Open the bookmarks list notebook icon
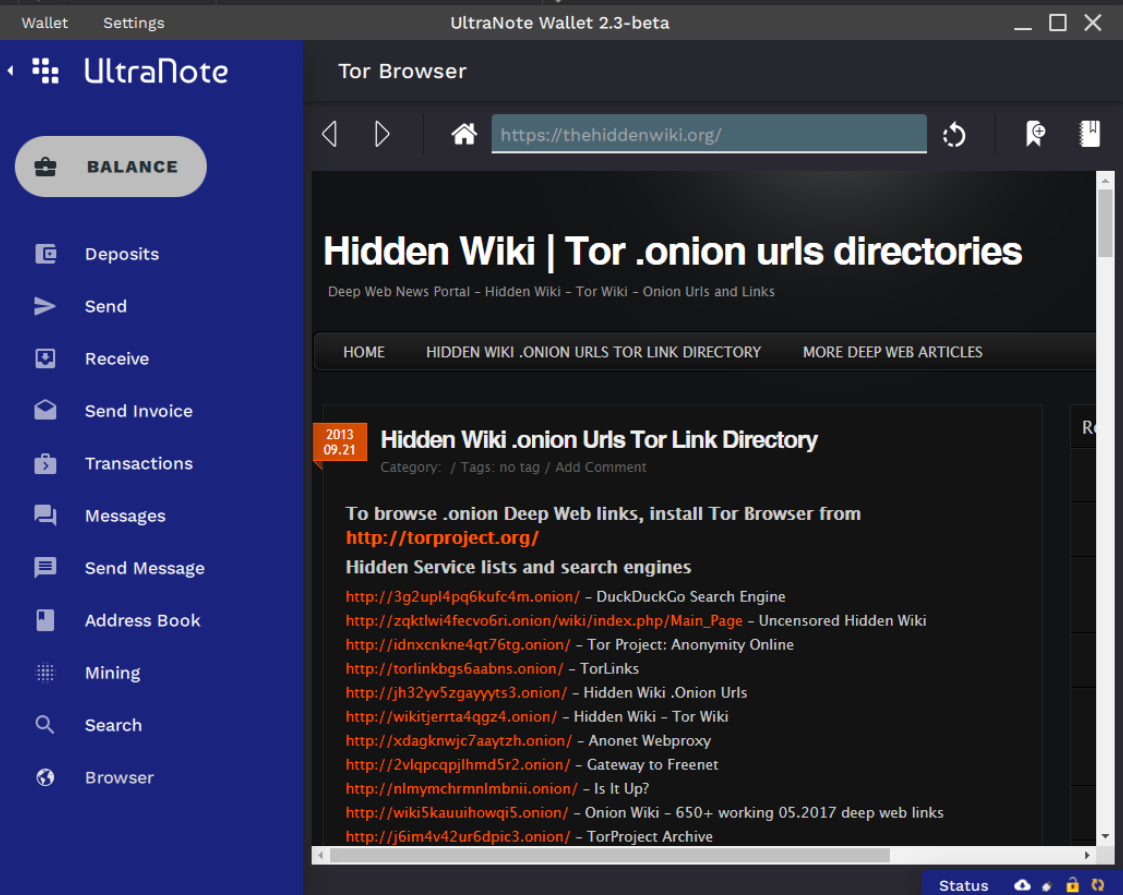 tap(1089, 134)
